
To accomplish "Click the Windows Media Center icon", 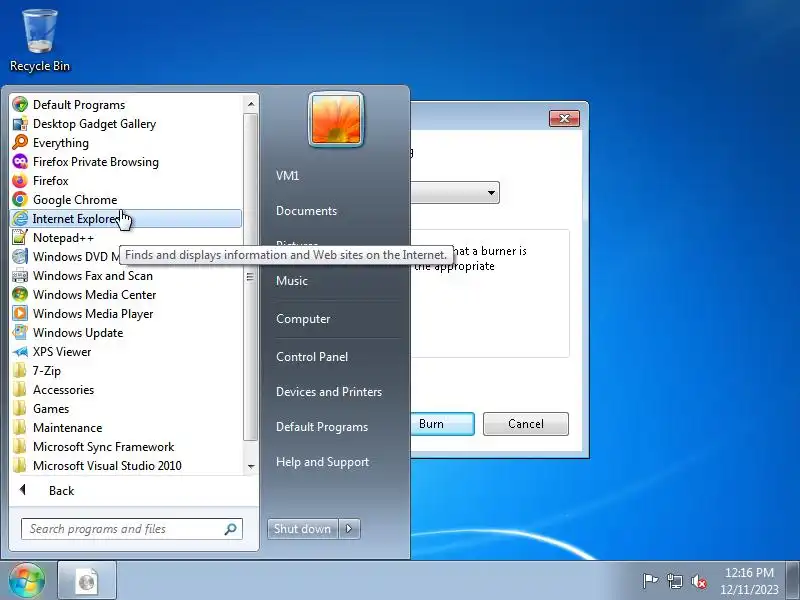I will click(20, 294).
